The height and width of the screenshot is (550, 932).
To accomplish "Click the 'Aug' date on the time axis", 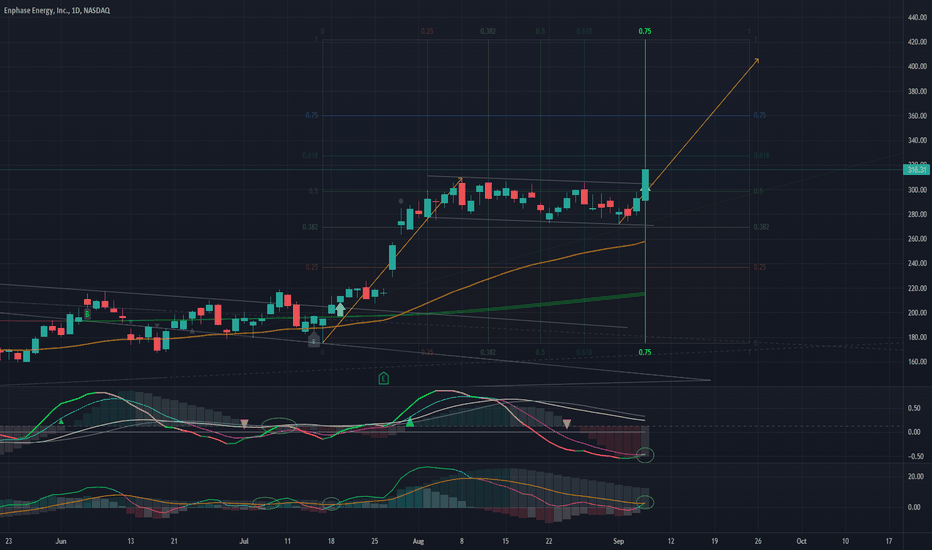I will [418, 541].
